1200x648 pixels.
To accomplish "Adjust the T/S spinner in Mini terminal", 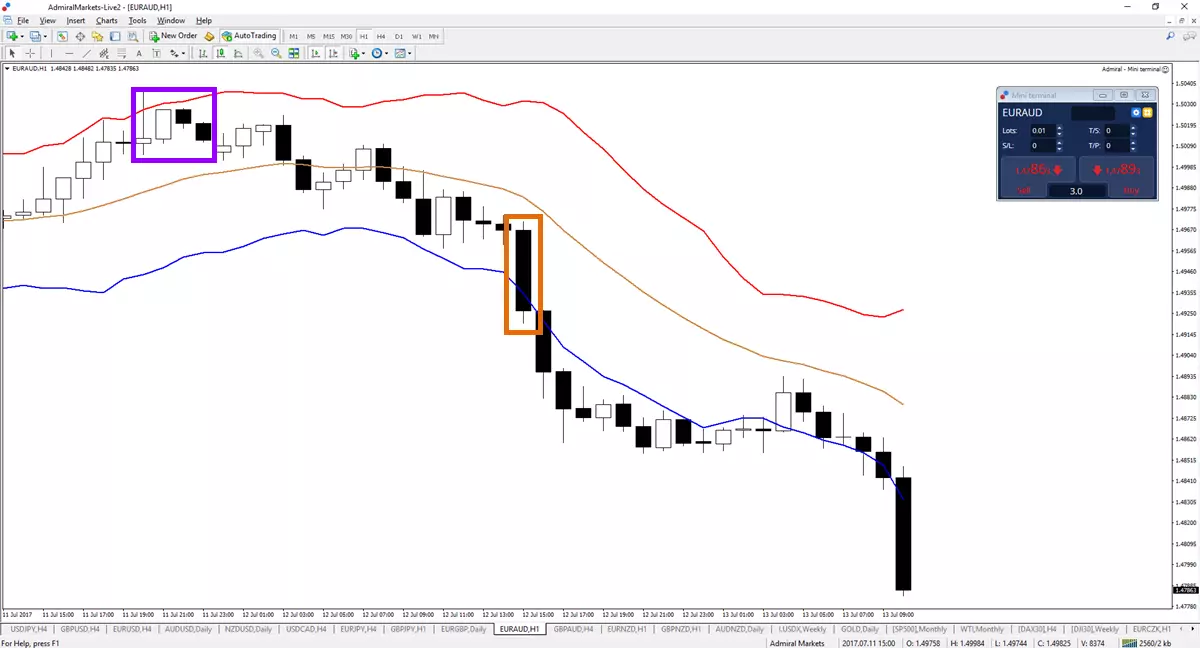I will click(1133, 131).
